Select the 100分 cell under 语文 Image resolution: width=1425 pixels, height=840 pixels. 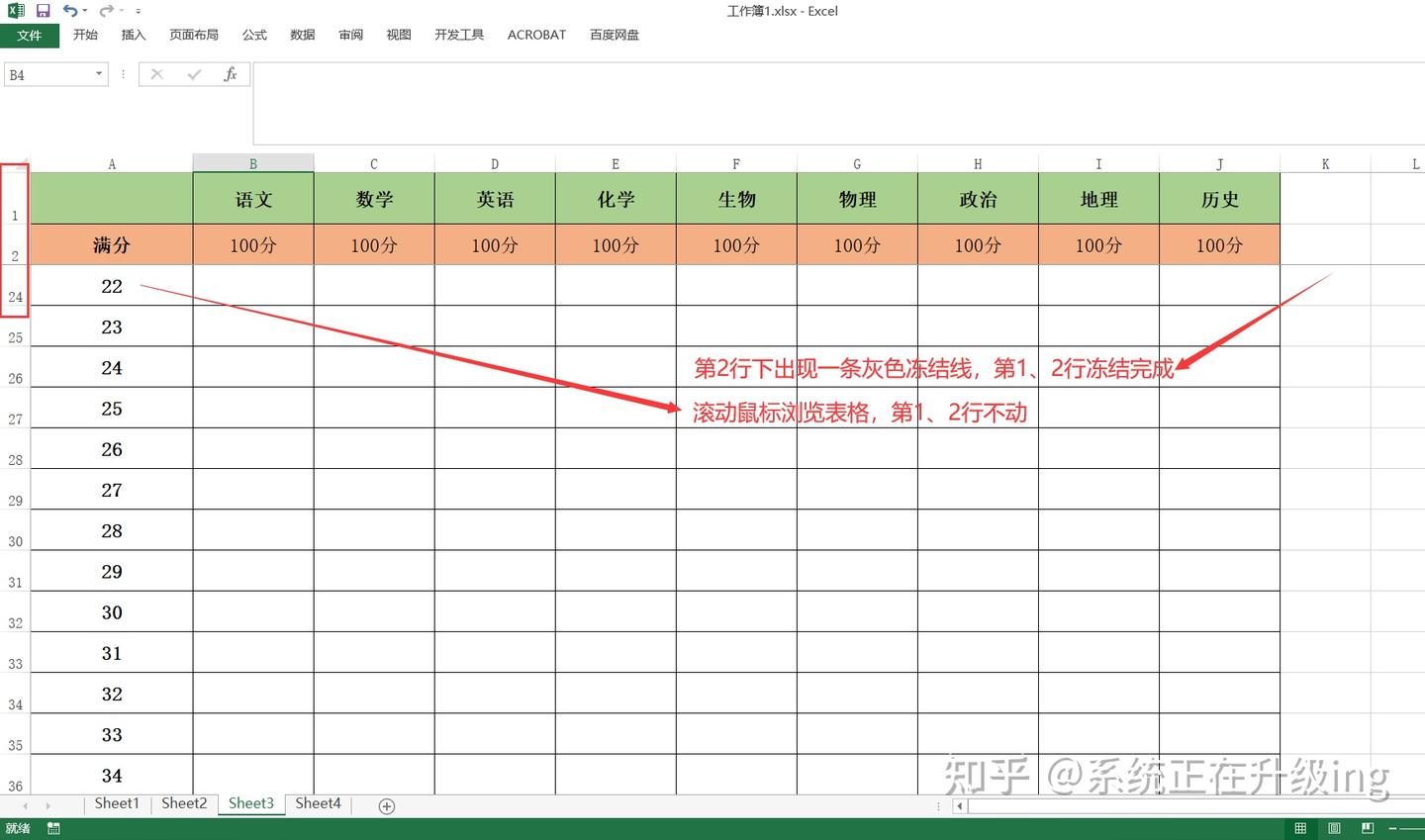253,244
